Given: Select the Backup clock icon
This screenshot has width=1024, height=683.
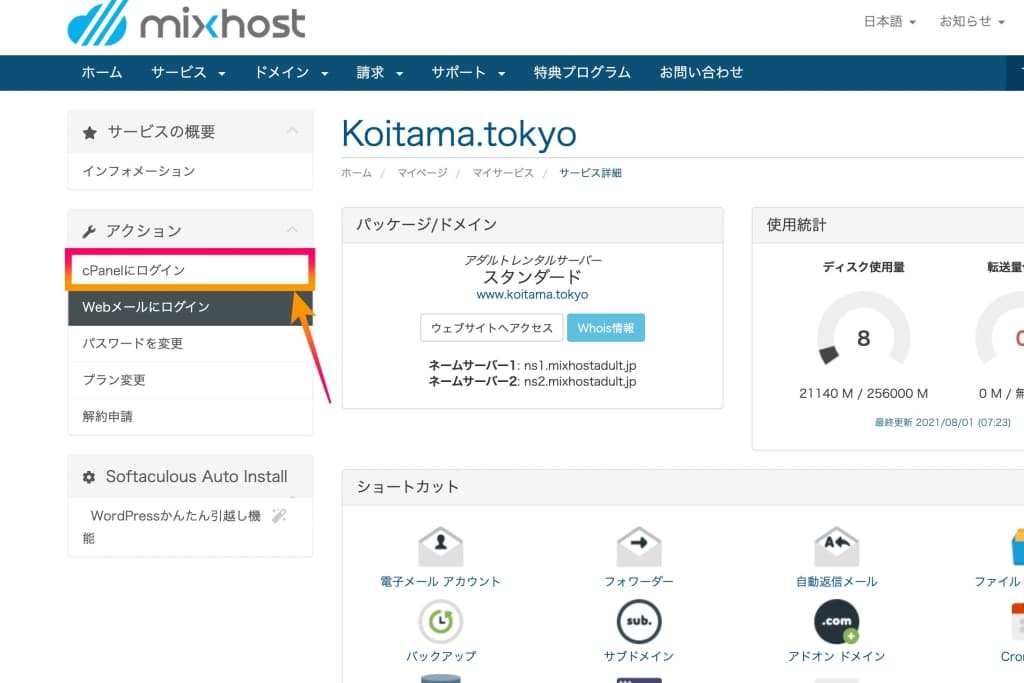Looking at the screenshot, I should (x=440, y=621).
